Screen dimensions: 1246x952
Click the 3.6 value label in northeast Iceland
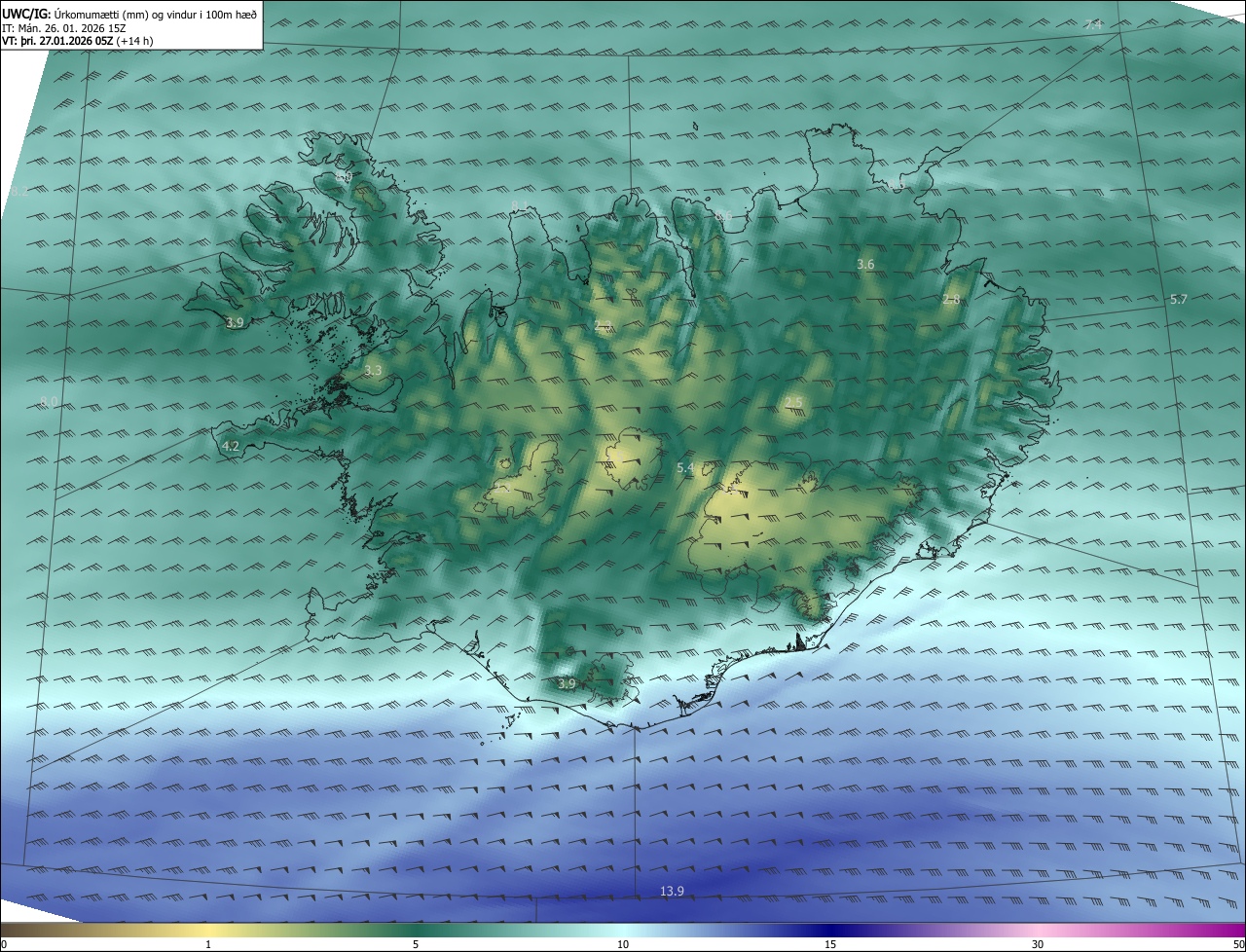(x=865, y=265)
